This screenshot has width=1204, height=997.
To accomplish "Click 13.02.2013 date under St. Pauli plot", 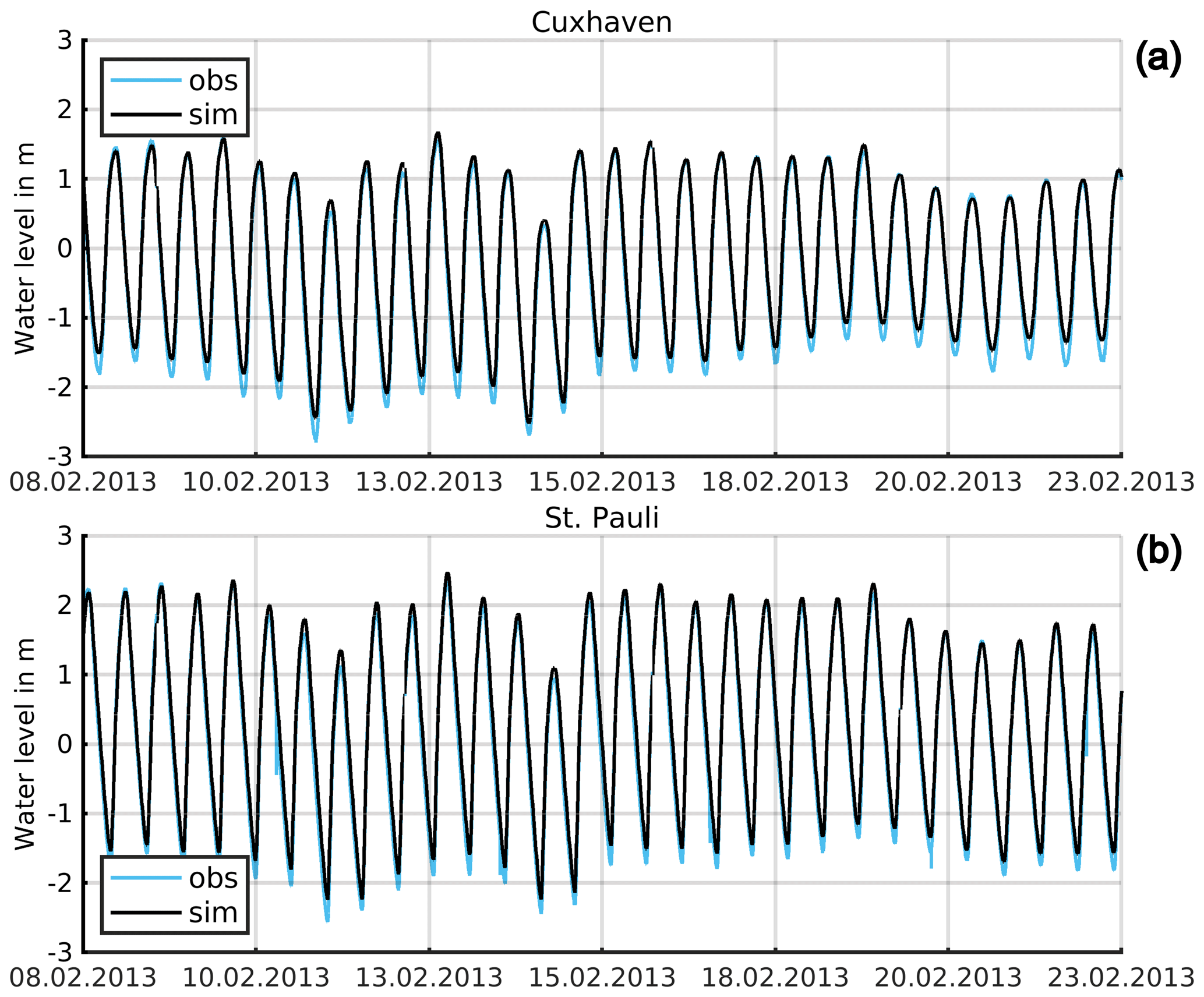I will (x=429, y=978).
